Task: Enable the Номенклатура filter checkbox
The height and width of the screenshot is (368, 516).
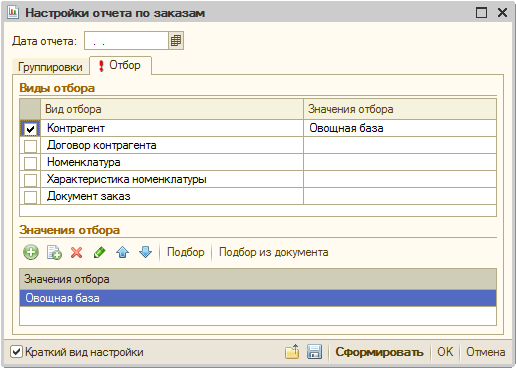Action: tap(30, 163)
